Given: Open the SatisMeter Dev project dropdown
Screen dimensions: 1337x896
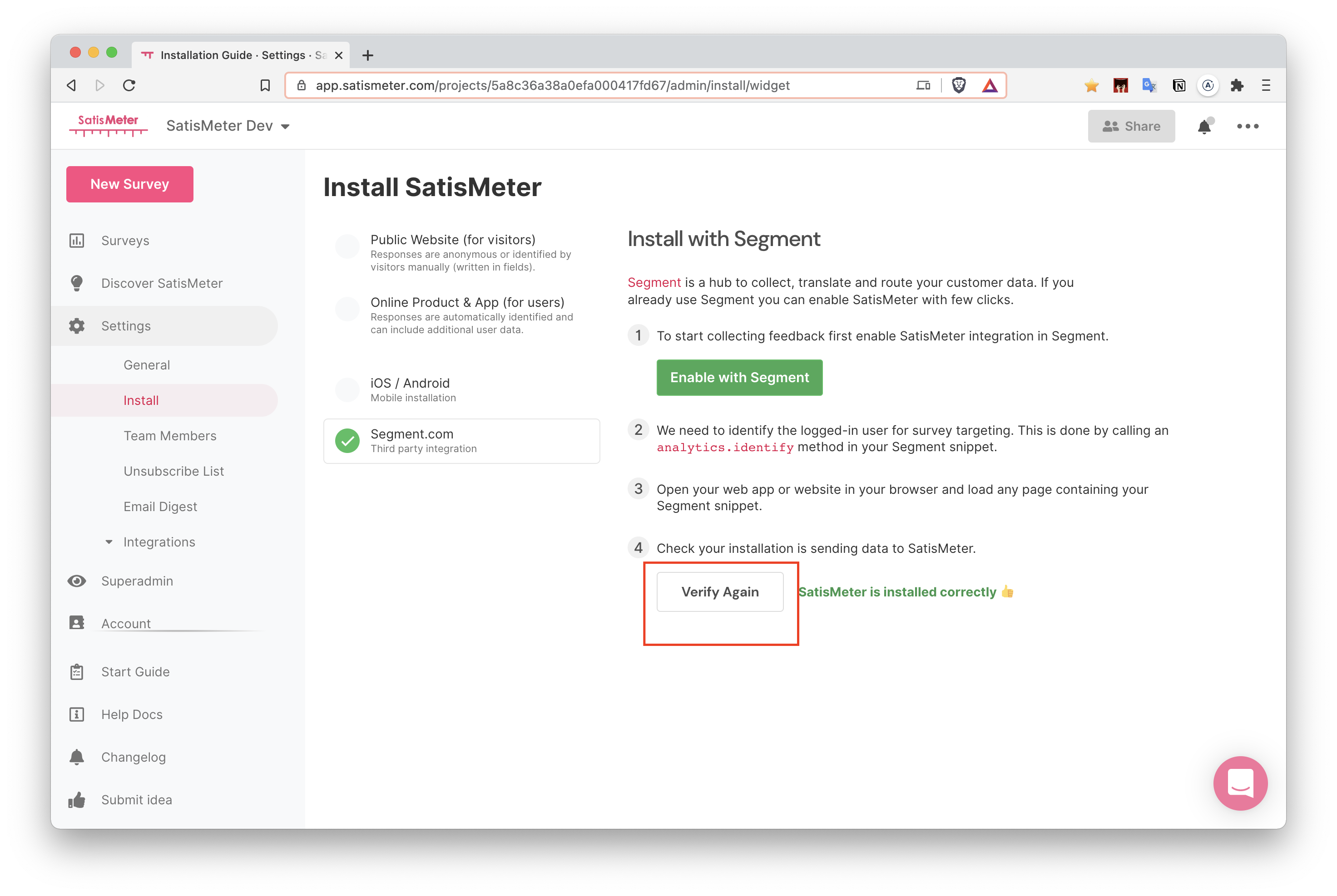Looking at the screenshot, I should (x=228, y=126).
